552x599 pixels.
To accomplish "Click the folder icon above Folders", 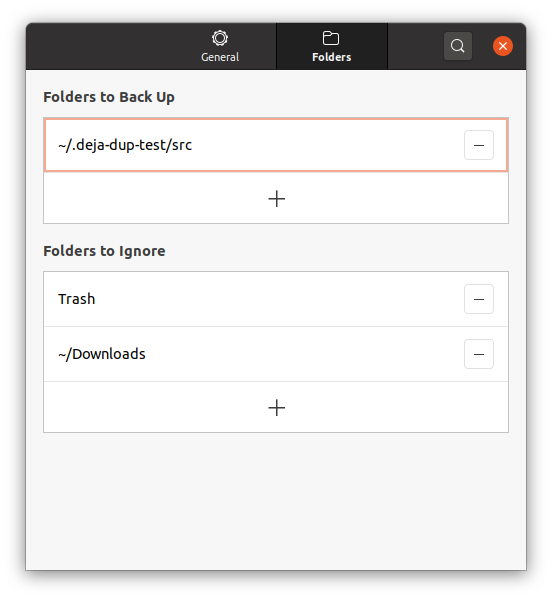I will click(x=331, y=38).
